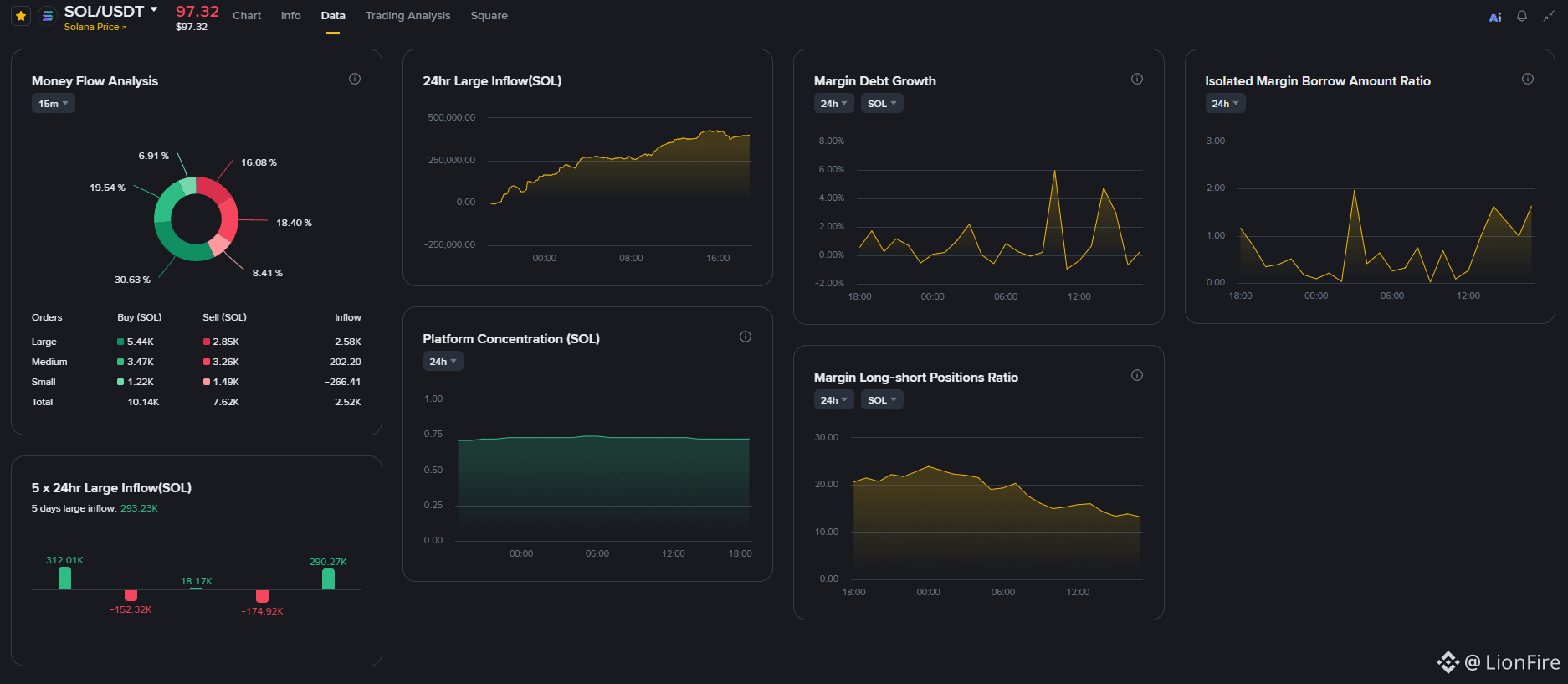Click the Solana coin logo icon
The width and height of the screenshot is (1568, 684).
(x=48, y=16)
